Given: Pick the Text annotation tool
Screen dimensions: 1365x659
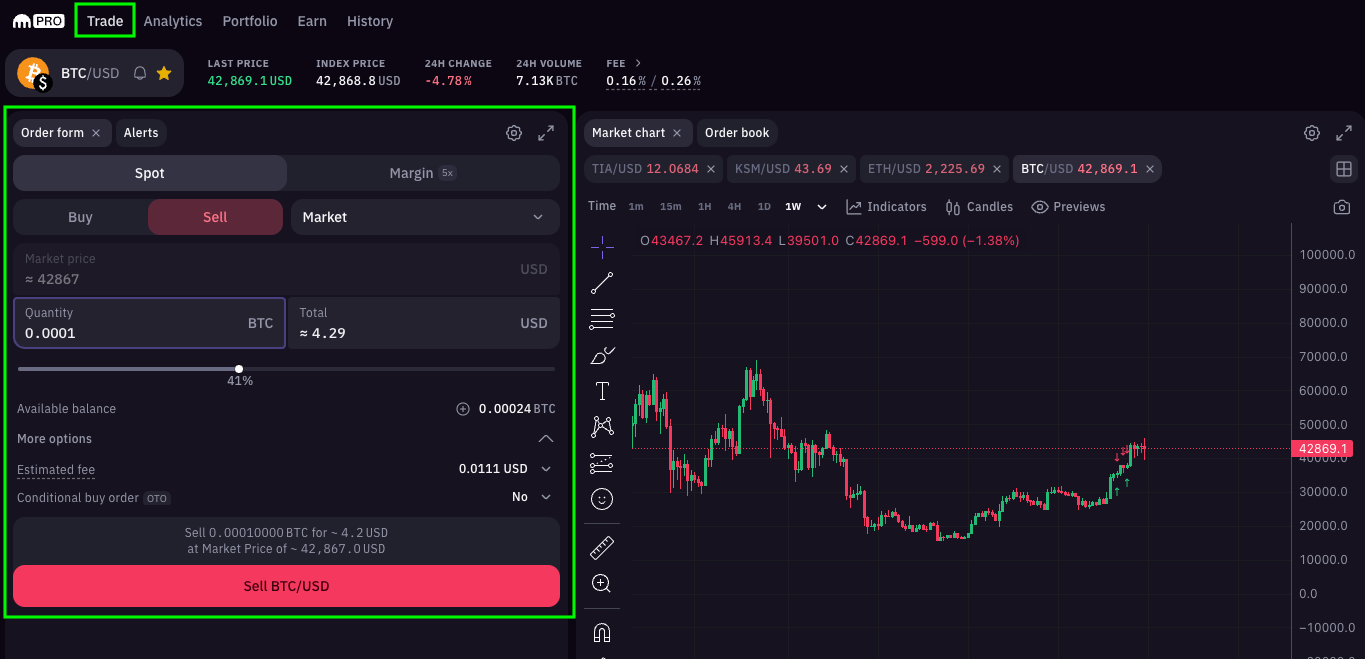Looking at the screenshot, I should (601, 391).
